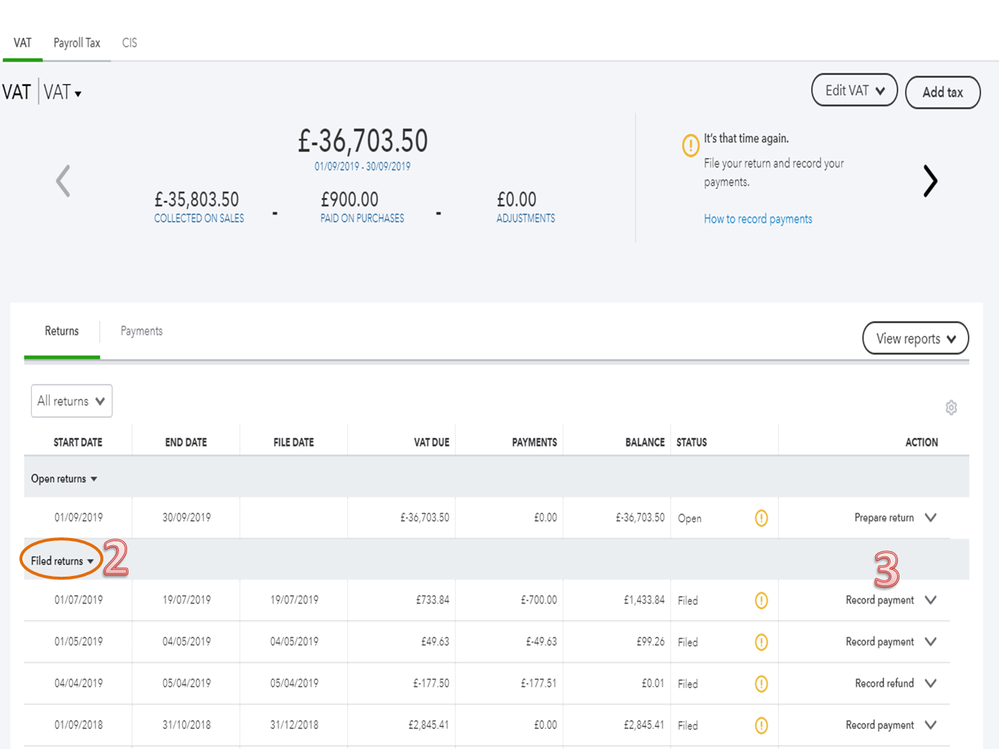Screen dimensions: 999x749
Task: Select the Payments tab
Action: tap(141, 331)
